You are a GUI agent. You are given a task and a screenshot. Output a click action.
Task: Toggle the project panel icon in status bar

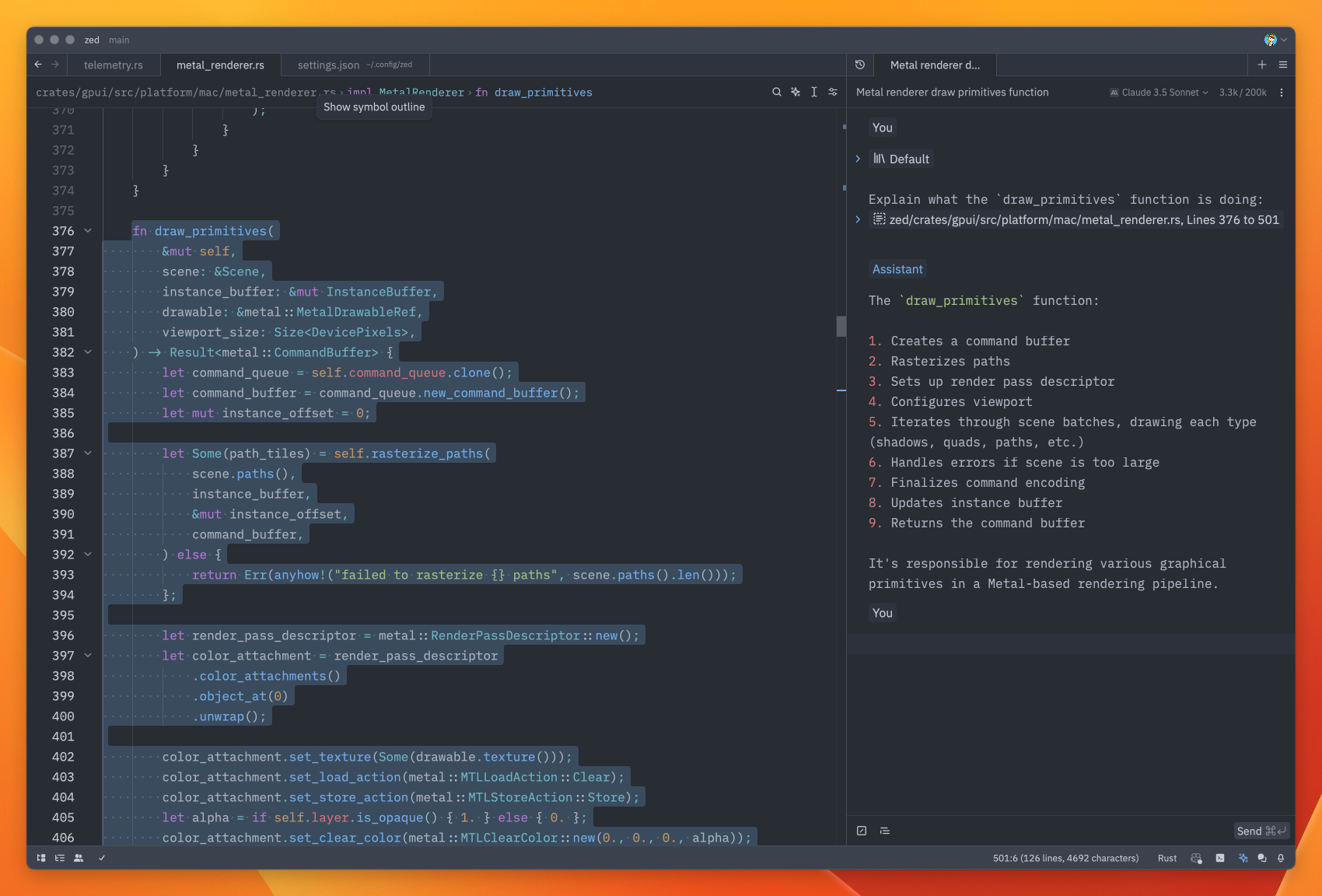pyautogui.click(x=41, y=858)
